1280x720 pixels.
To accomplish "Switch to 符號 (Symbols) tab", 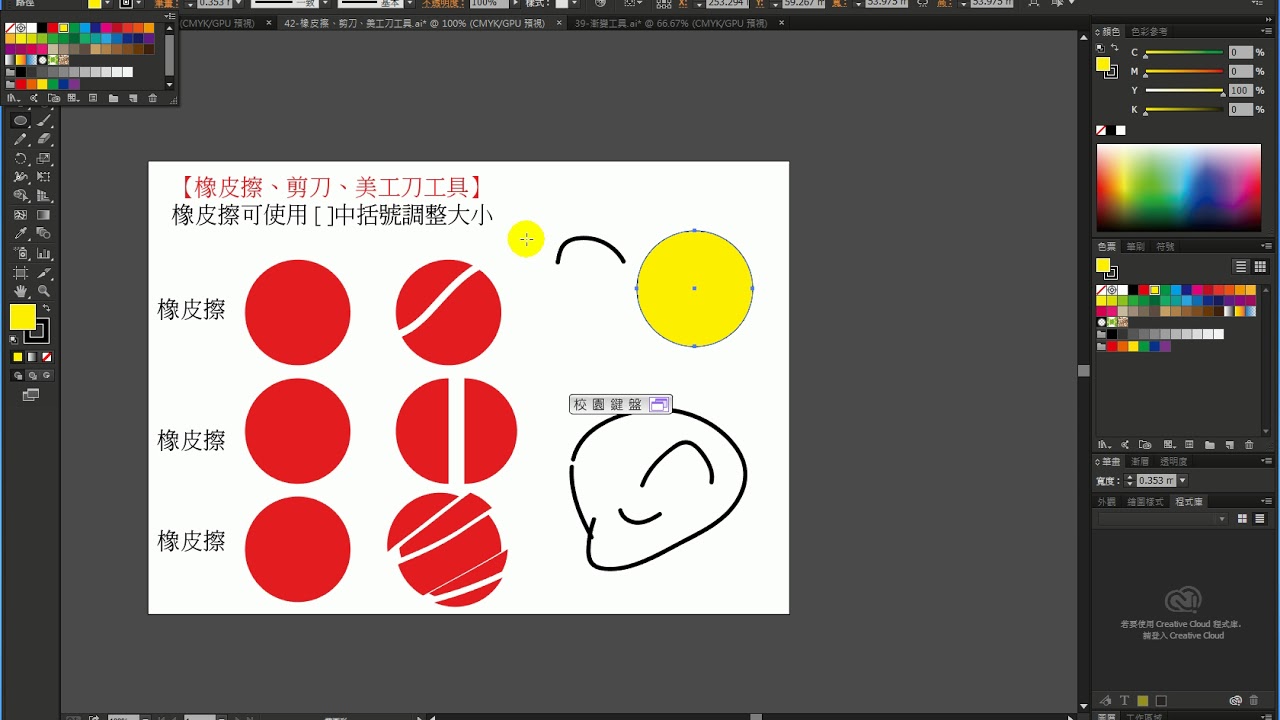I will pyautogui.click(x=1165, y=246).
